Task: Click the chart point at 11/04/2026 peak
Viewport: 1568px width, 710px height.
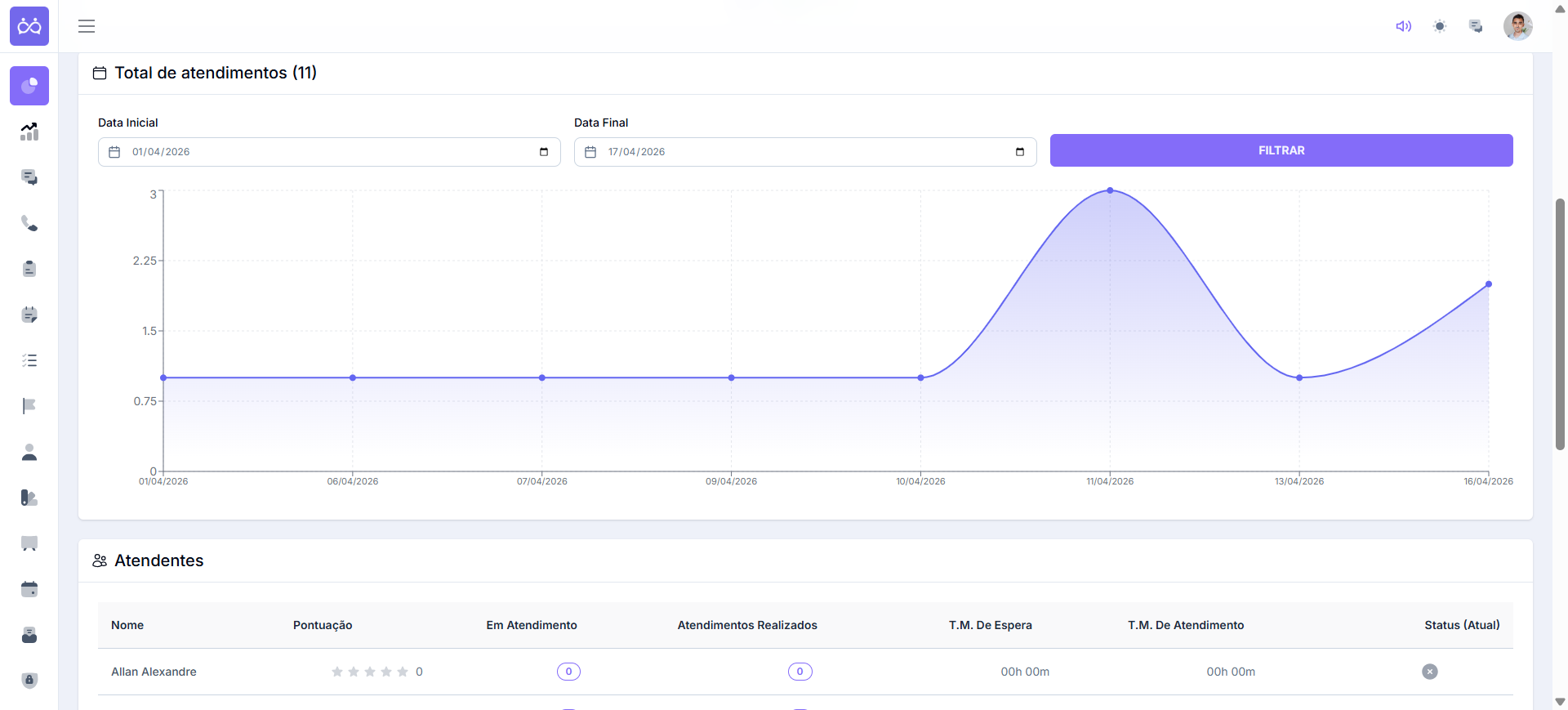Action: pyautogui.click(x=1110, y=190)
